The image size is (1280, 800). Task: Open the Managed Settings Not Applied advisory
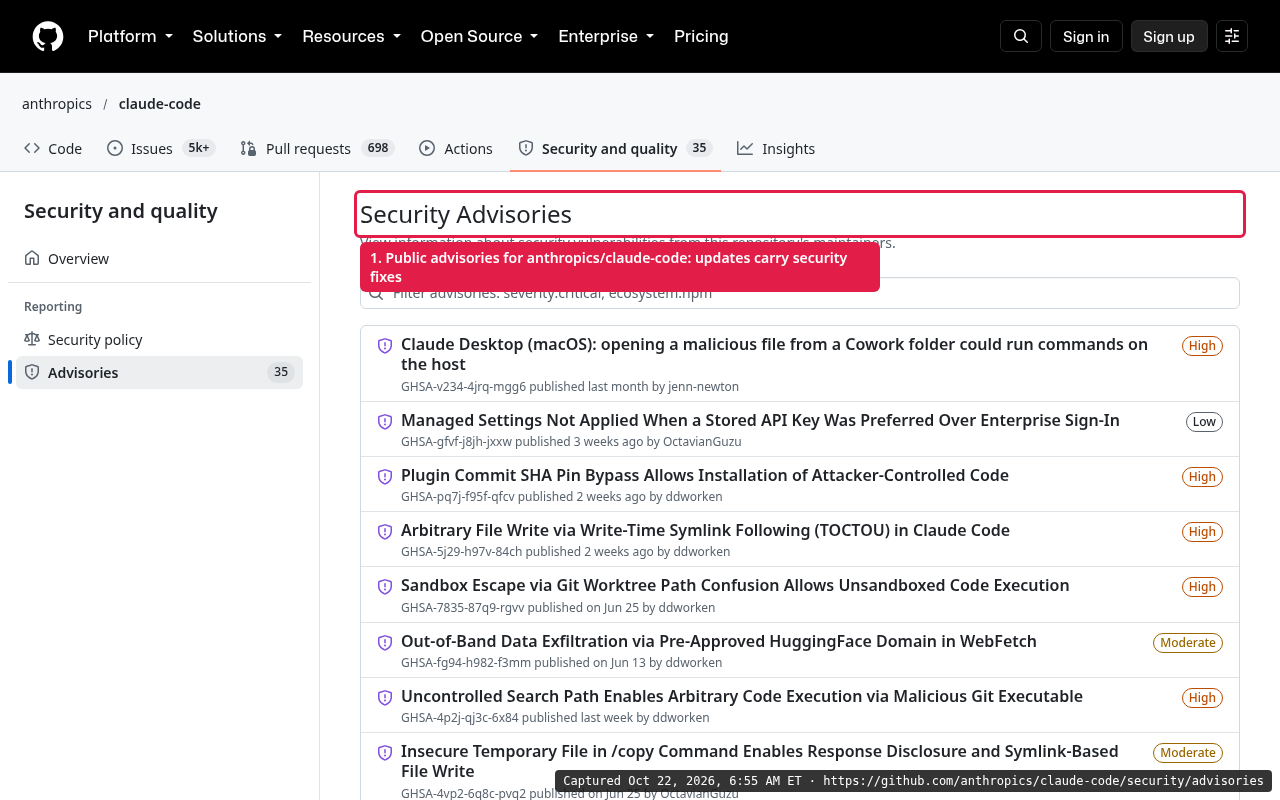(x=760, y=420)
